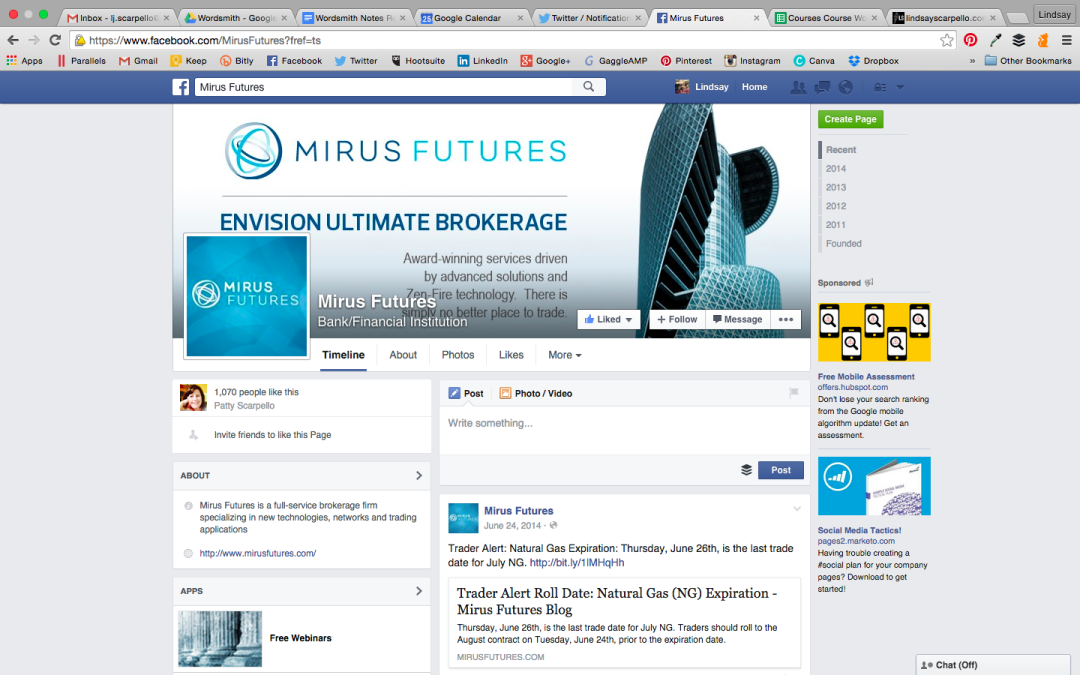
Task: Show more bookmarks with the double chevron
Action: pyautogui.click(x=972, y=61)
